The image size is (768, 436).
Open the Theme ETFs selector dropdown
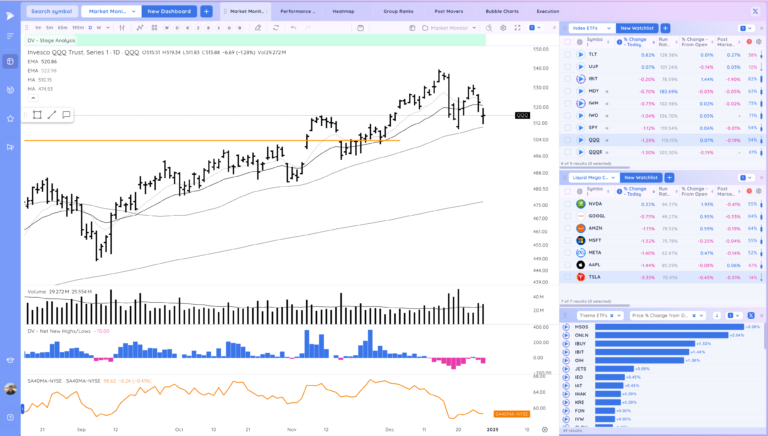[x=600, y=314]
